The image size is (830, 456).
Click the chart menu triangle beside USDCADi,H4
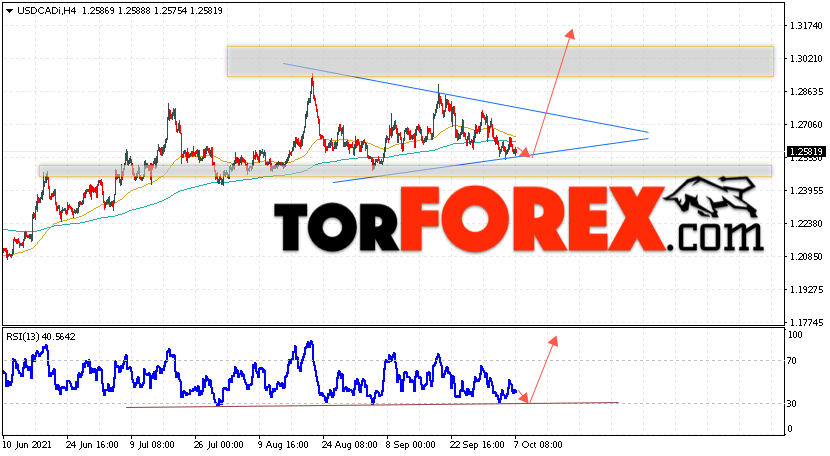(10, 11)
